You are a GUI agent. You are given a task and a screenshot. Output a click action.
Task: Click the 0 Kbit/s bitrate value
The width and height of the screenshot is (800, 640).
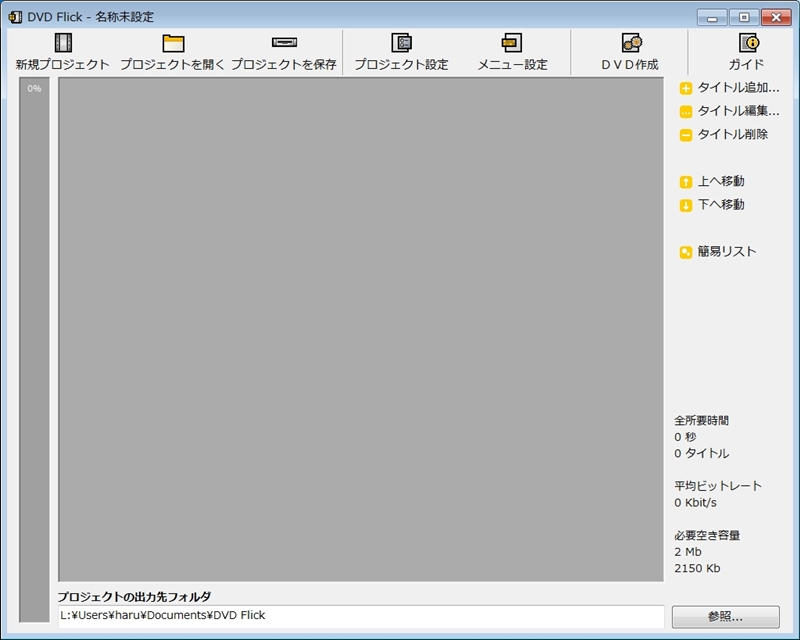pos(695,503)
